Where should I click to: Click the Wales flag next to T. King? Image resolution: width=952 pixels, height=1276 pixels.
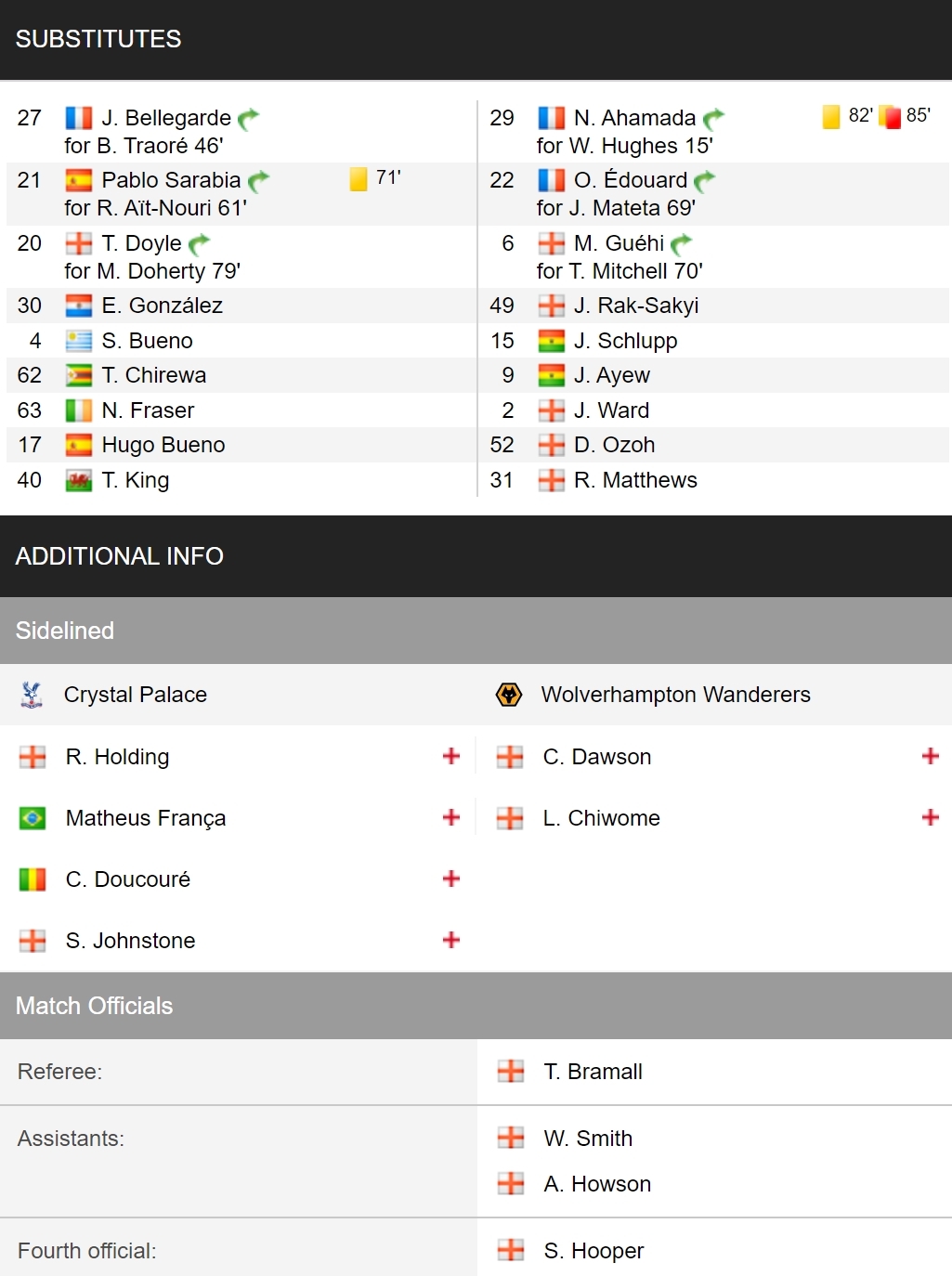(79, 481)
